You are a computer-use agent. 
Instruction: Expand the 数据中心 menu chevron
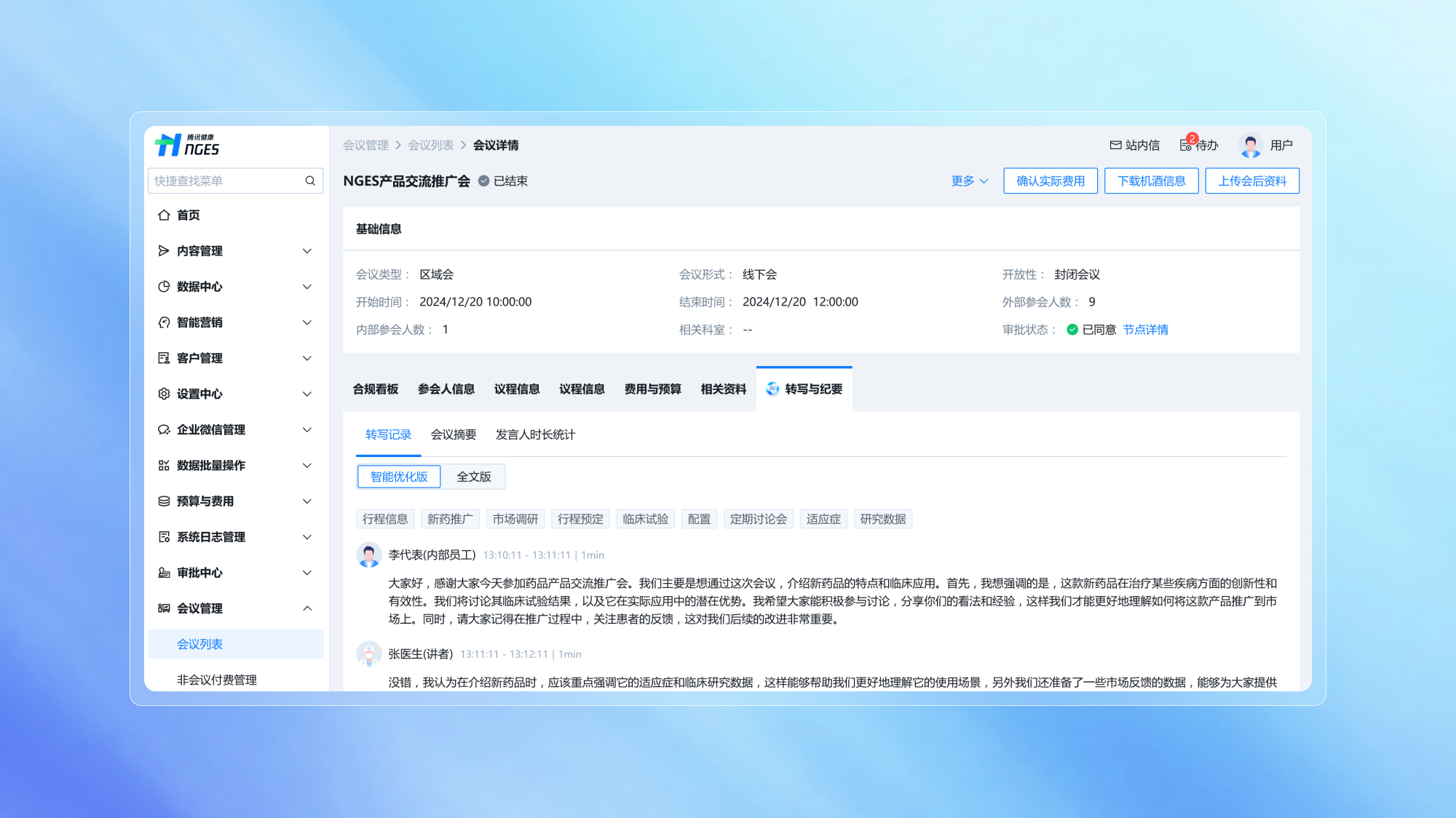pos(306,286)
